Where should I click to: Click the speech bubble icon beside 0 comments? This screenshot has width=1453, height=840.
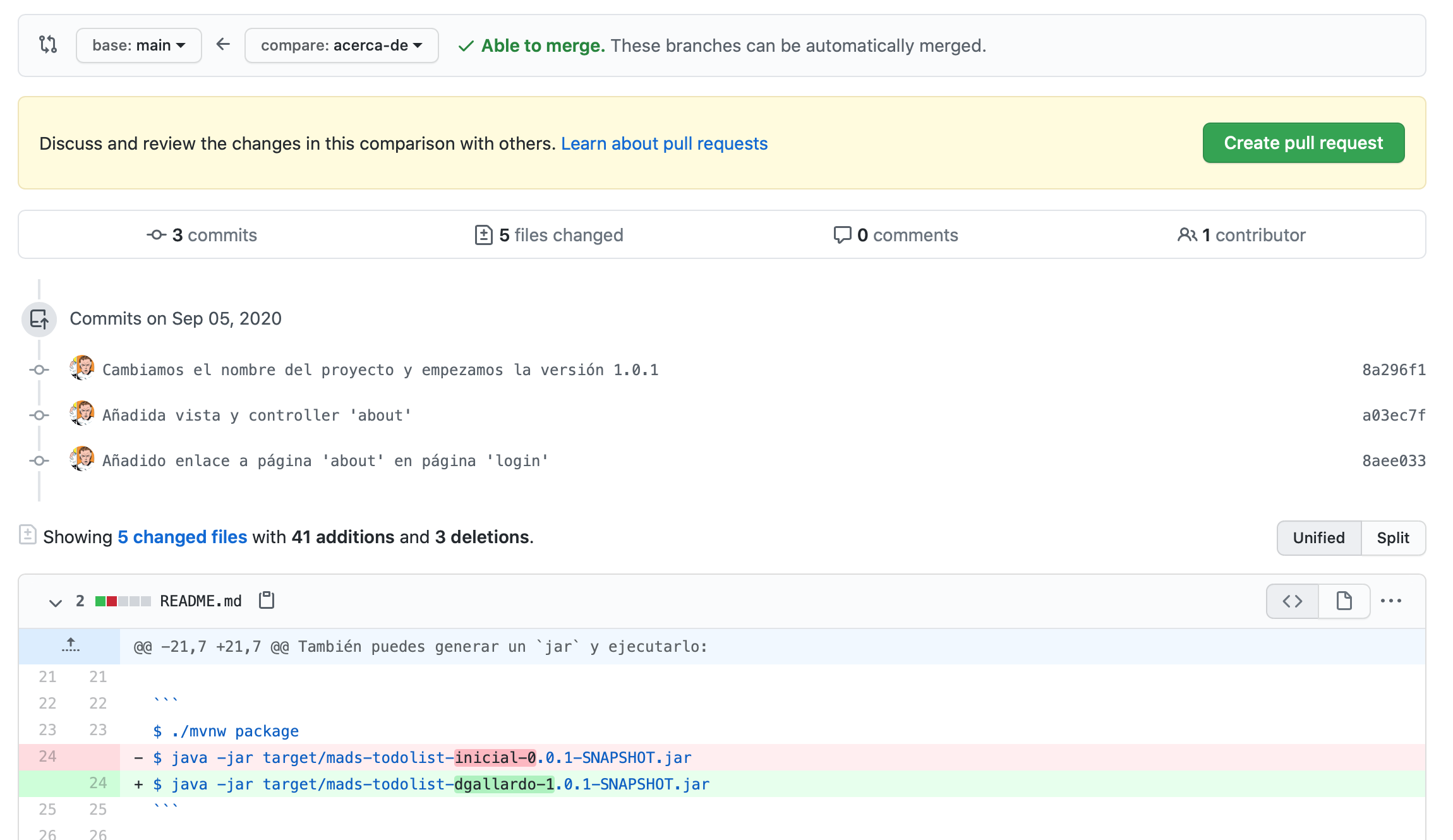(x=842, y=235)
